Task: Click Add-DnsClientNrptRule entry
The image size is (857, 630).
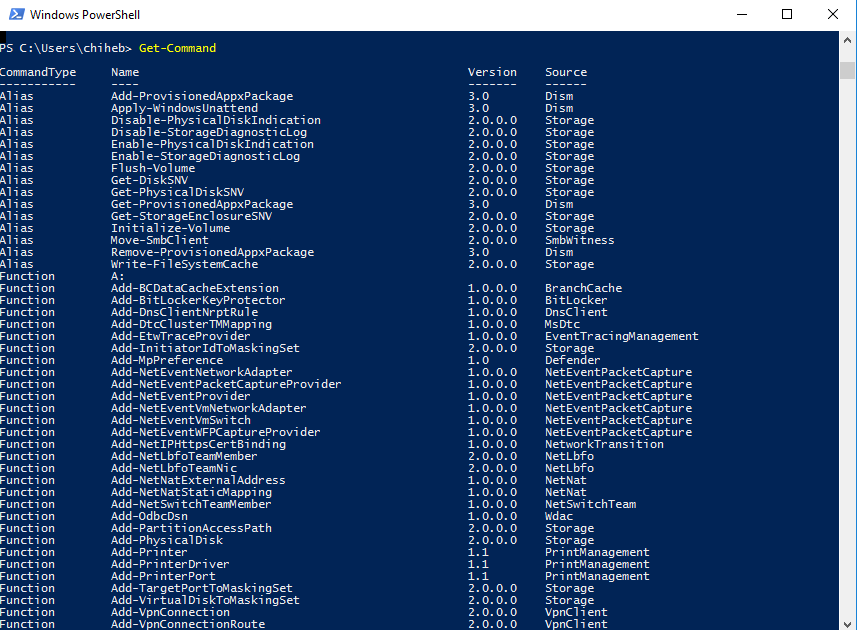Action: click(184, 313)
